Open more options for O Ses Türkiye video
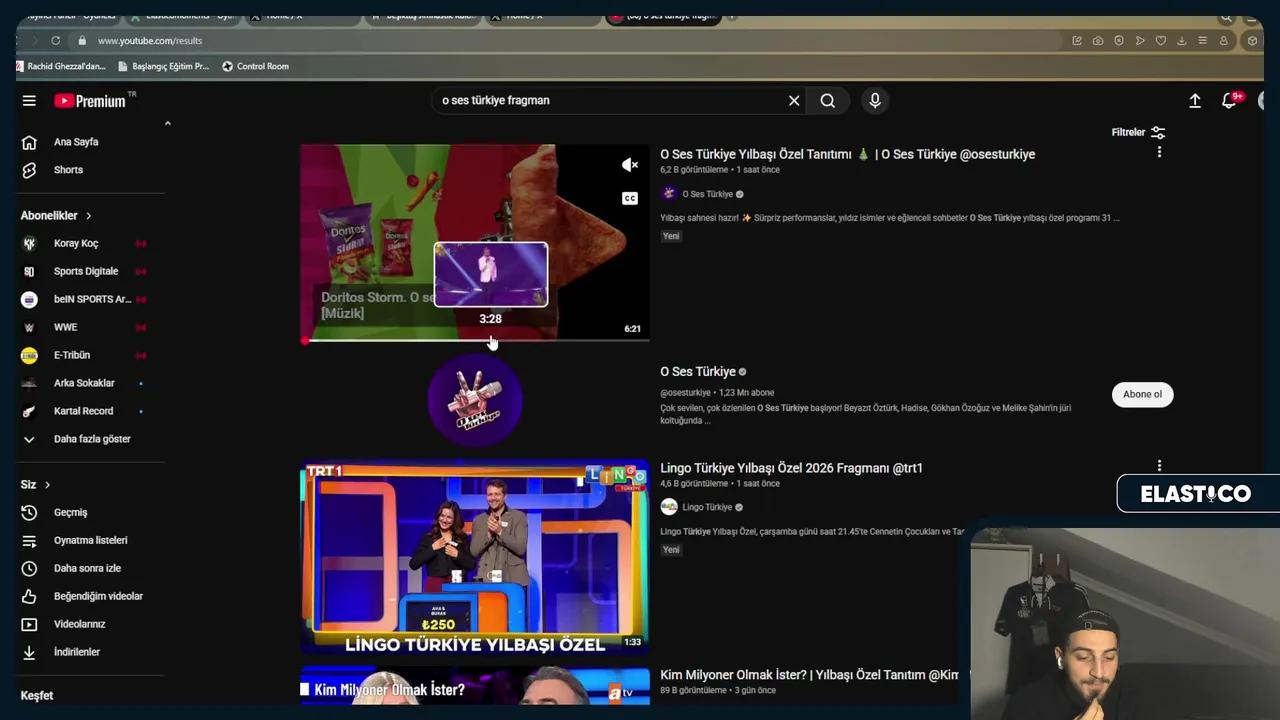This screenshot has height=720, width=1280. (x=1159, y=152)
